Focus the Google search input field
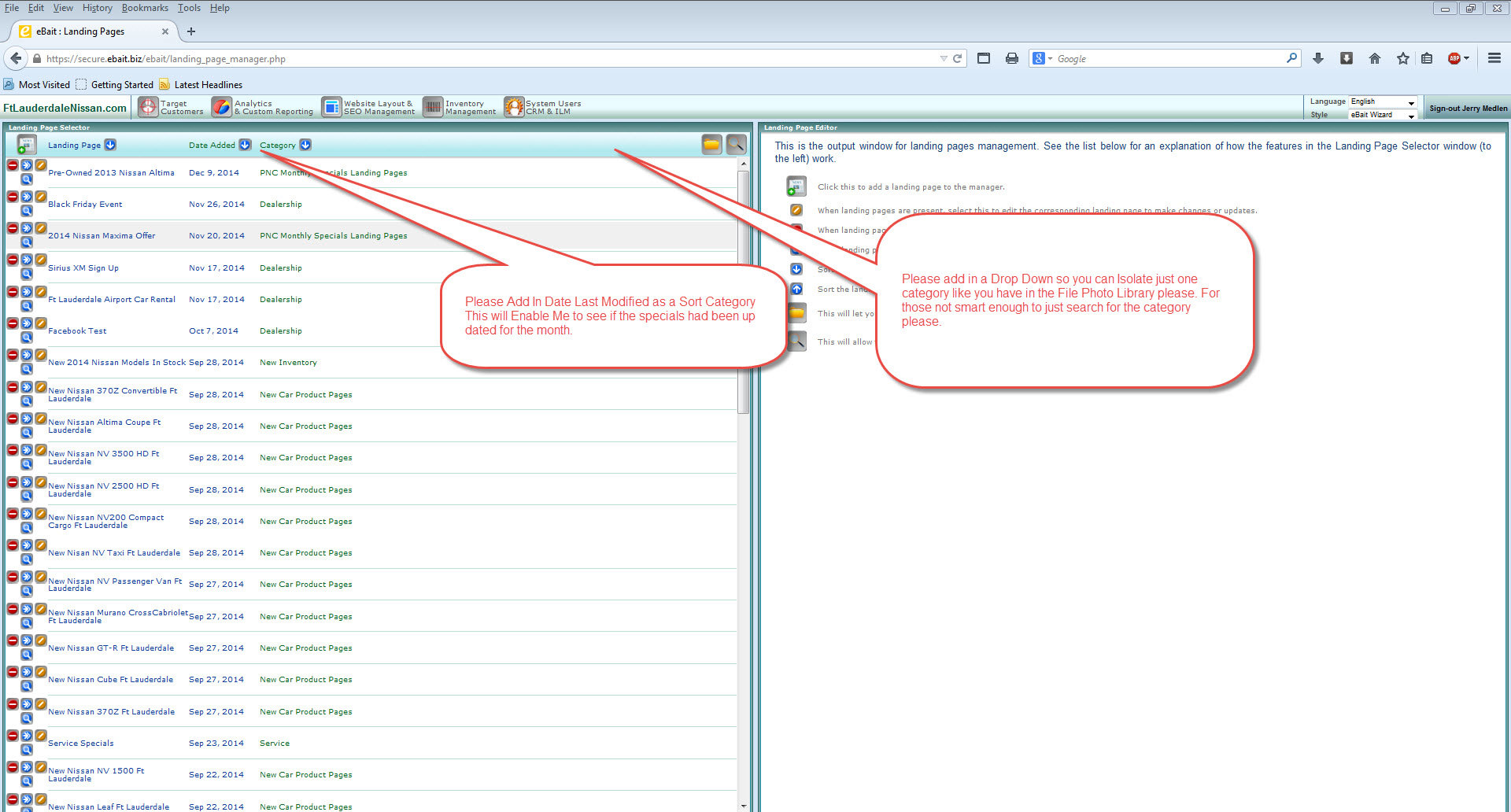Screen dimensions: 1511x812 pos(1170,58)
